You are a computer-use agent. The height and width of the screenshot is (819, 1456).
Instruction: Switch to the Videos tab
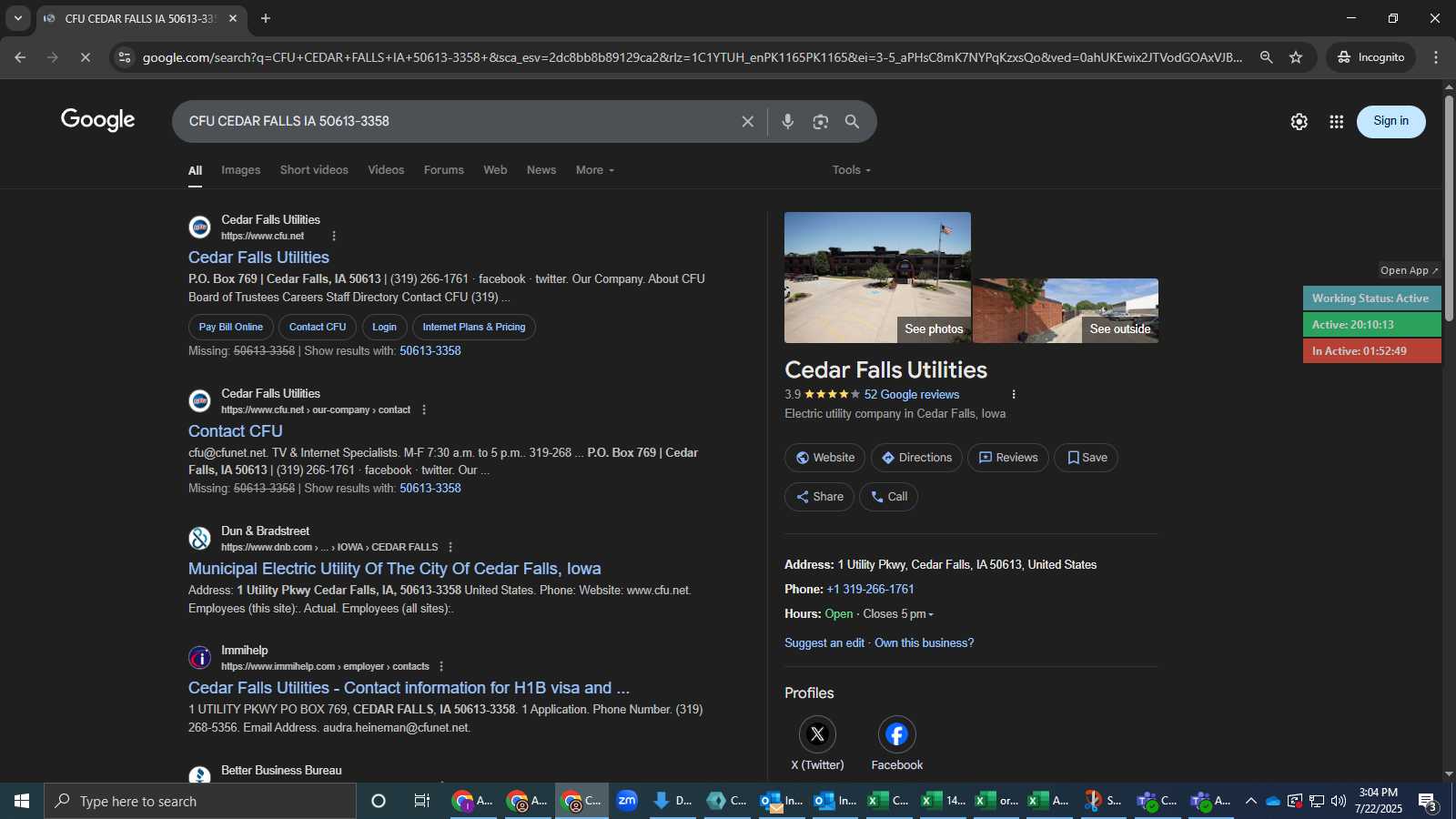click(x=386, y=170)
